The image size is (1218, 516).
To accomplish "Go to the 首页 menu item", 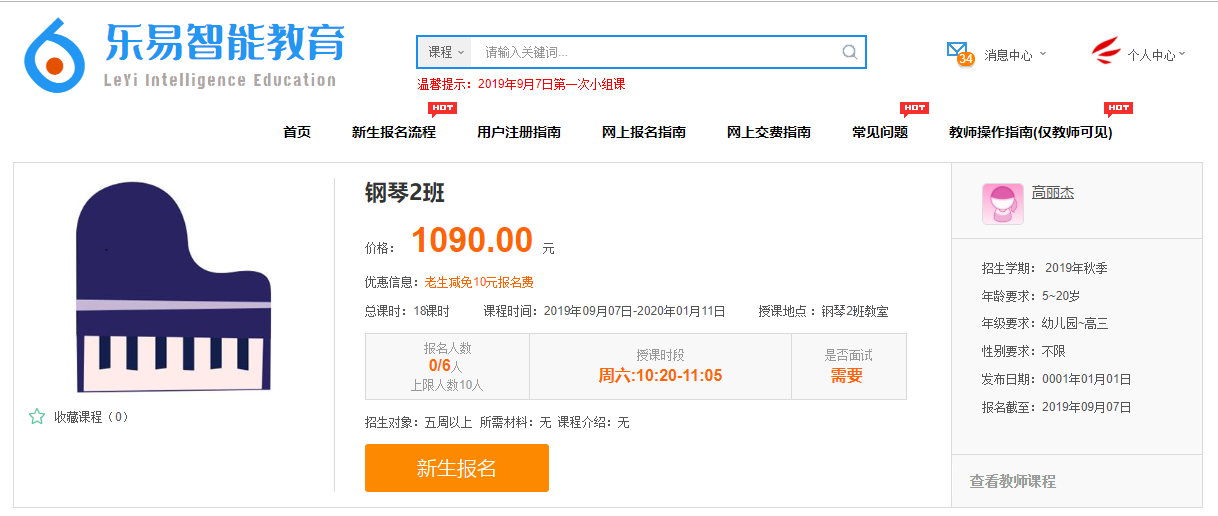I will click(297, 132).
